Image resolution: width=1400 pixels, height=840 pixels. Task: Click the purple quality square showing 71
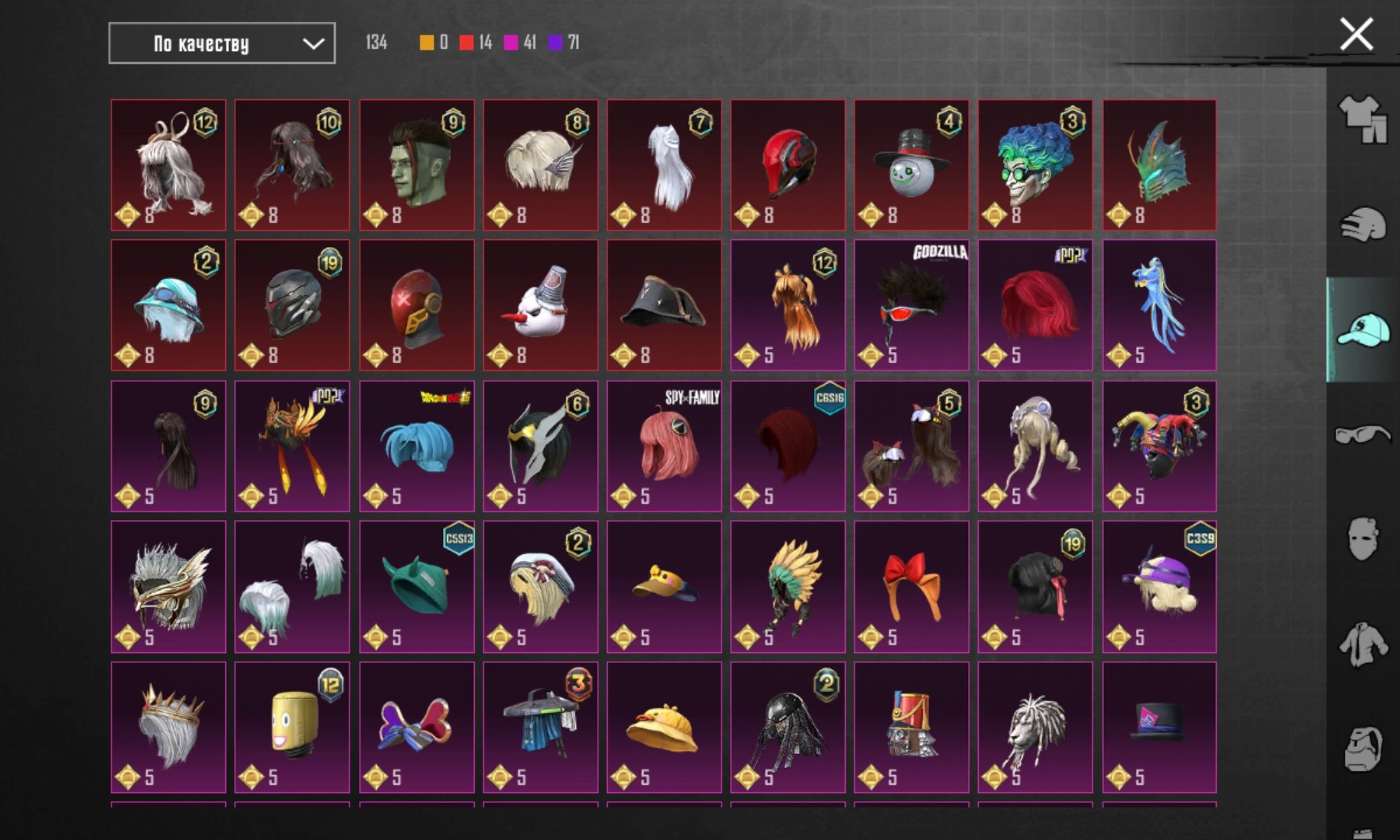pos(555,43)
